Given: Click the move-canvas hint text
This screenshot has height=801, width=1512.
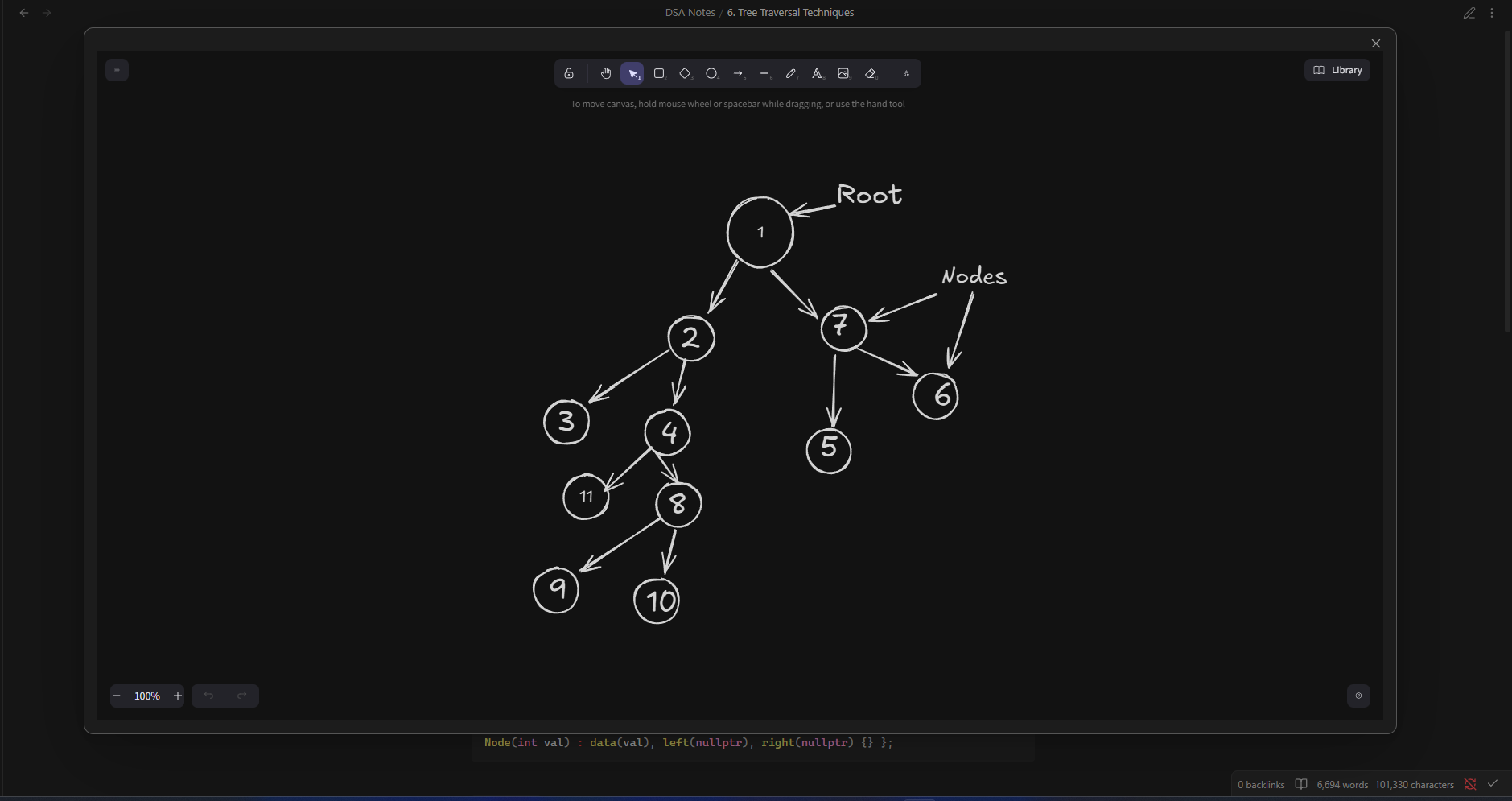Looking at the screenshot, I should (738, 104).
